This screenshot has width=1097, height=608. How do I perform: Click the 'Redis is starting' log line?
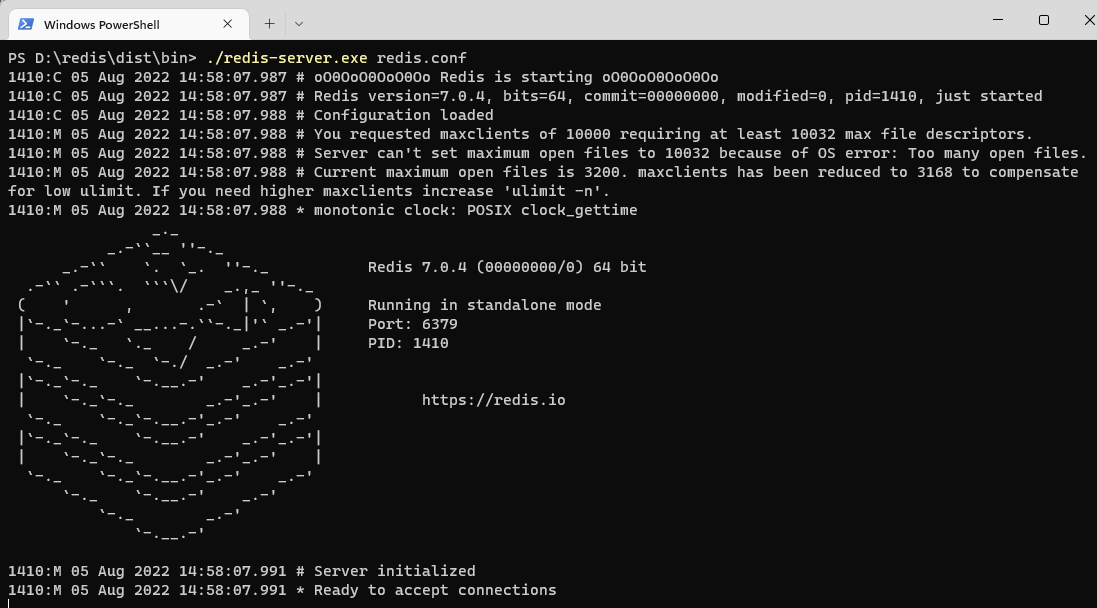click(x=515, y=77)
